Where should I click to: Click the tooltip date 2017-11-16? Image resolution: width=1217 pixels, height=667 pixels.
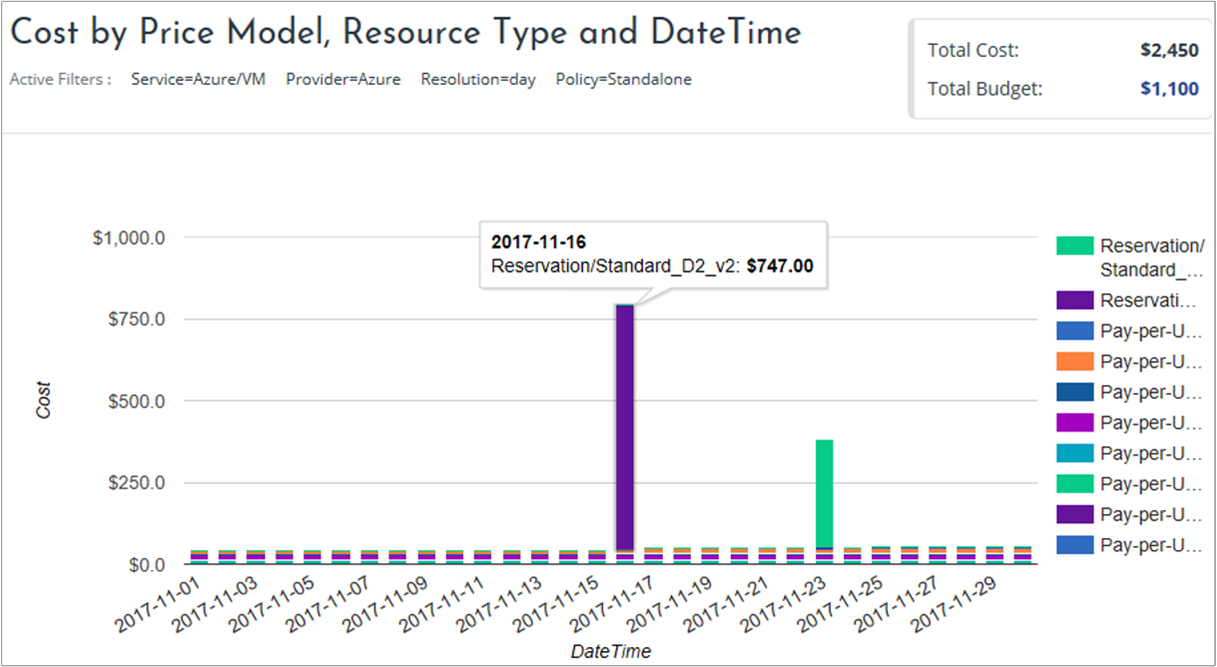[539, 243]
